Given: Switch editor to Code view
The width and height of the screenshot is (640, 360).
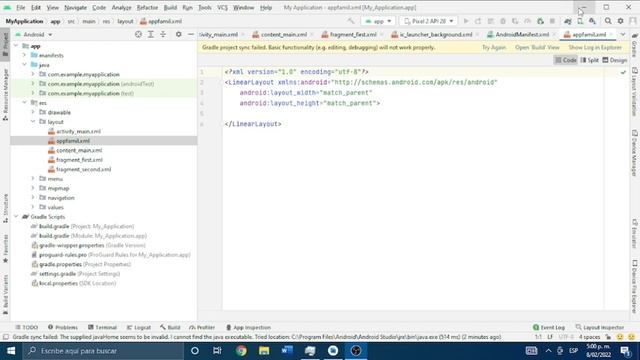Looking at the screenshot, I should point(566,60).
